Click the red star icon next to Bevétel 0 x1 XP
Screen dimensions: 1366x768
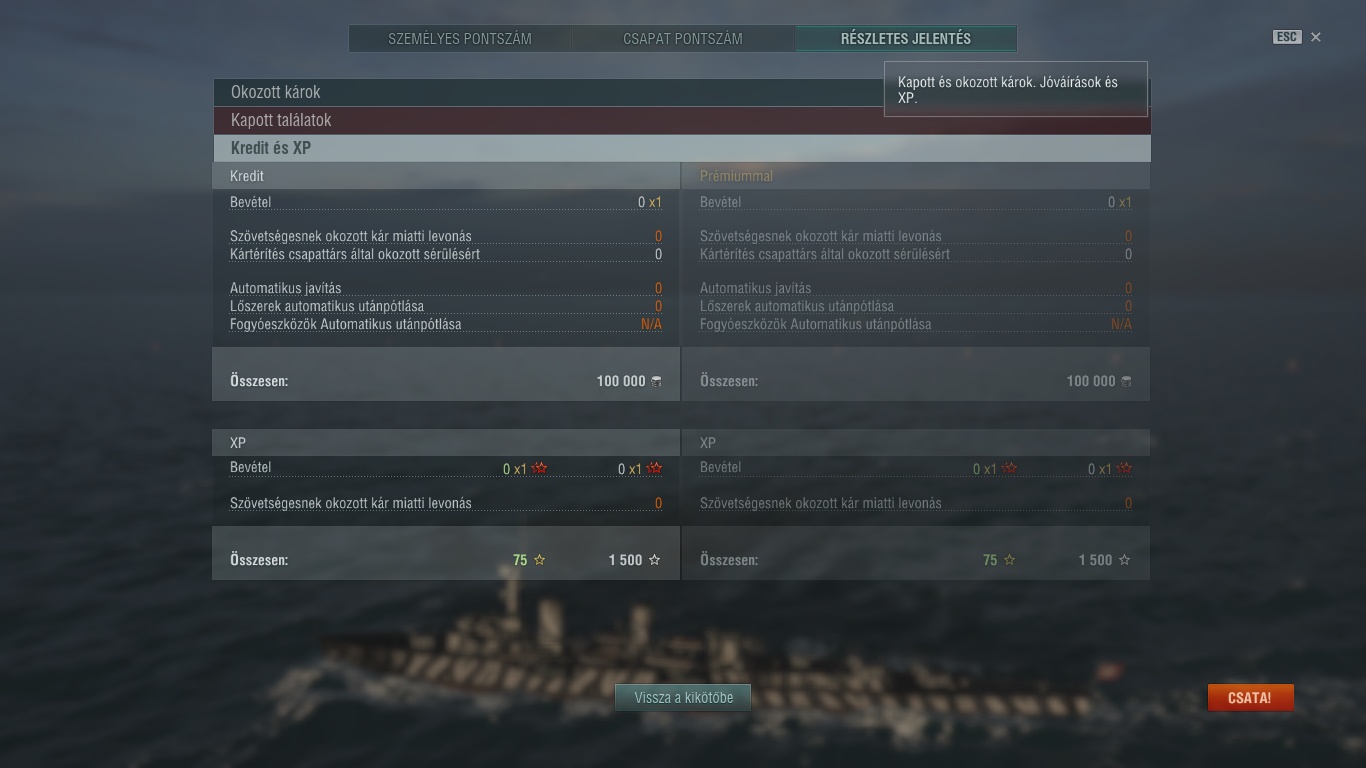coord(540,468)
